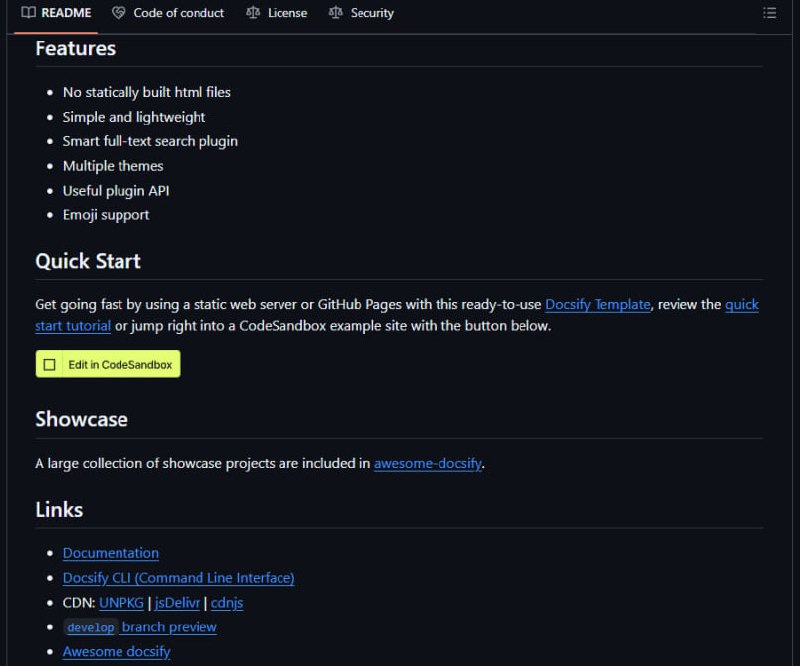Click 'Simple and lightweight' list item

(x=134, y=117)
